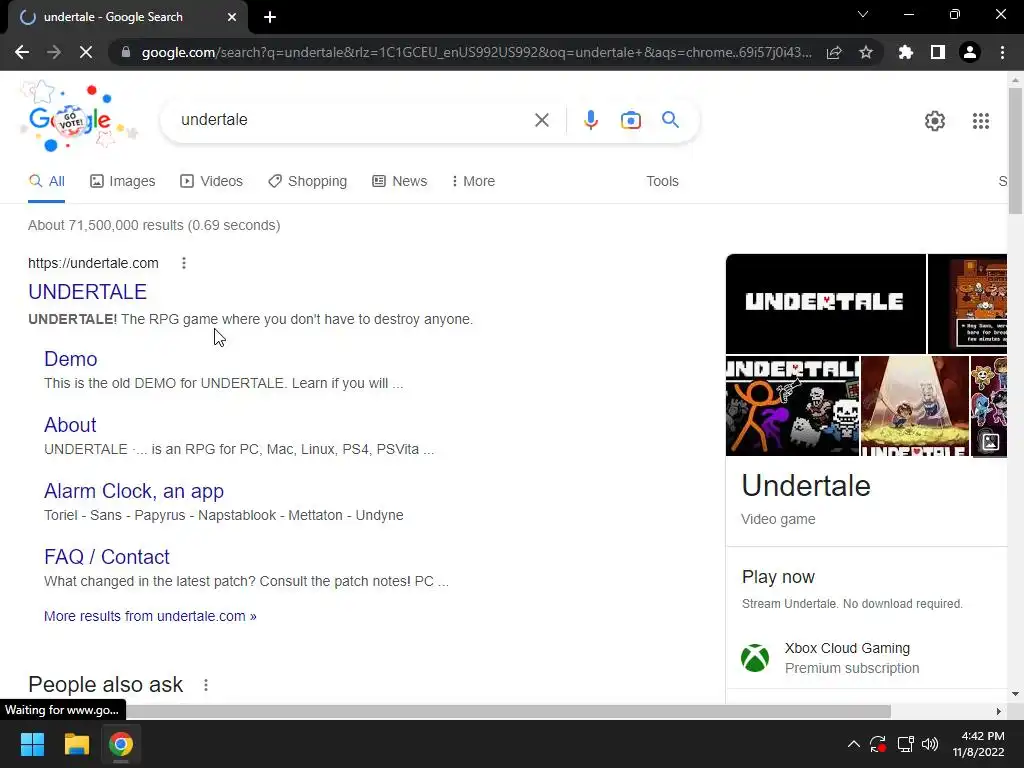1024x768 pixels.
Task: Bookmark this page with star icon
Action: click(x=866, y=52)
